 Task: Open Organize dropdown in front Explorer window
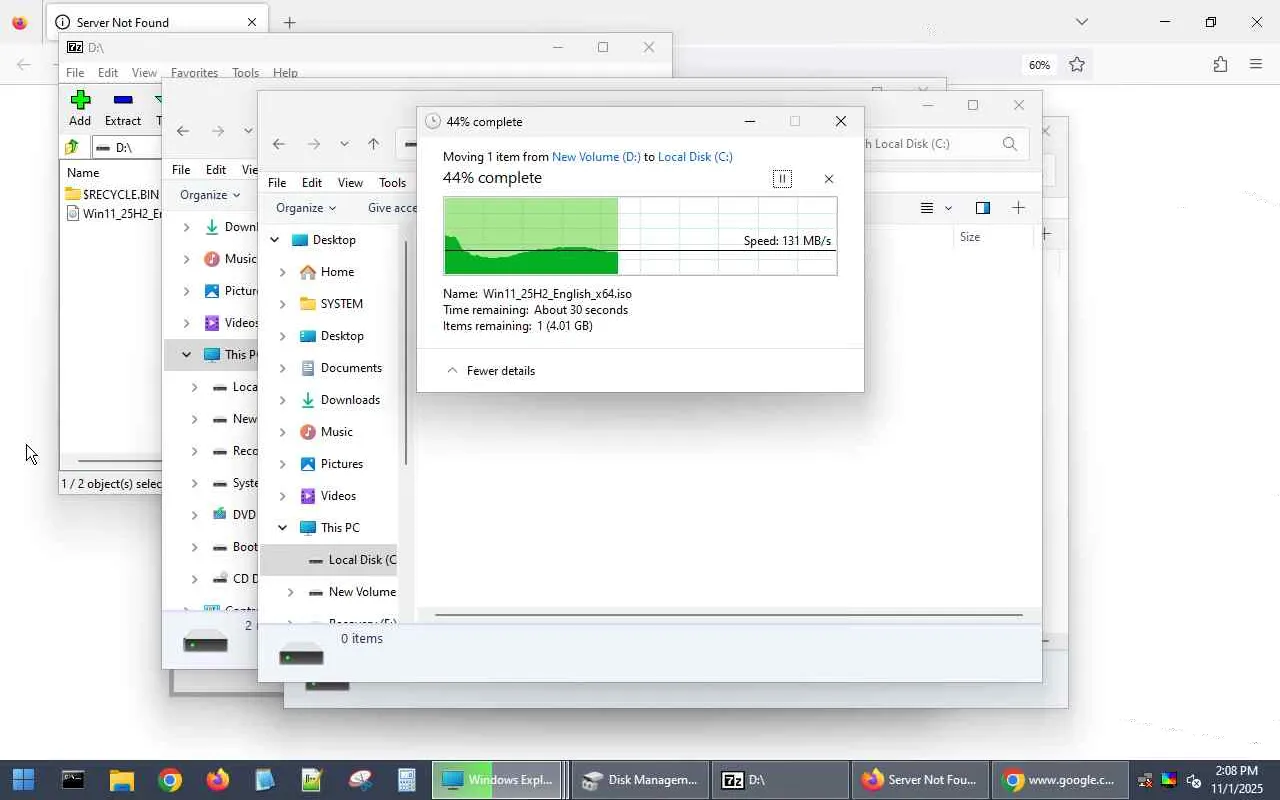306,208
